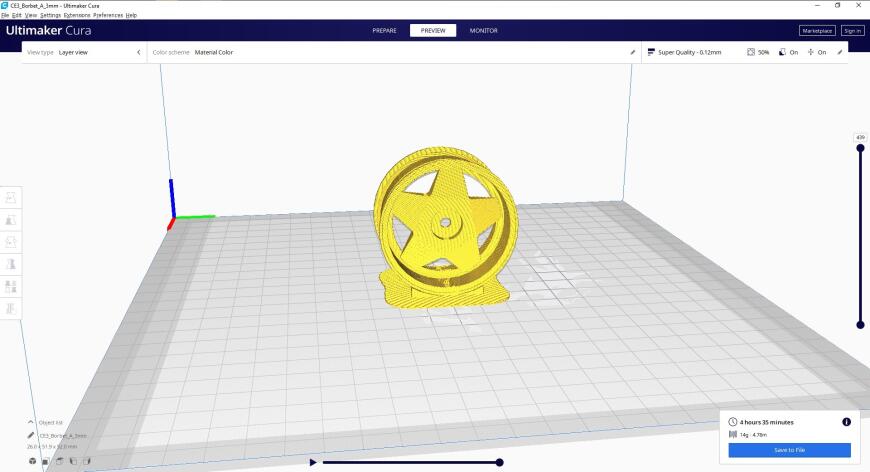Click the Super Quality profile layers icon
870x472 pixels.
click(x=651, y=52)
